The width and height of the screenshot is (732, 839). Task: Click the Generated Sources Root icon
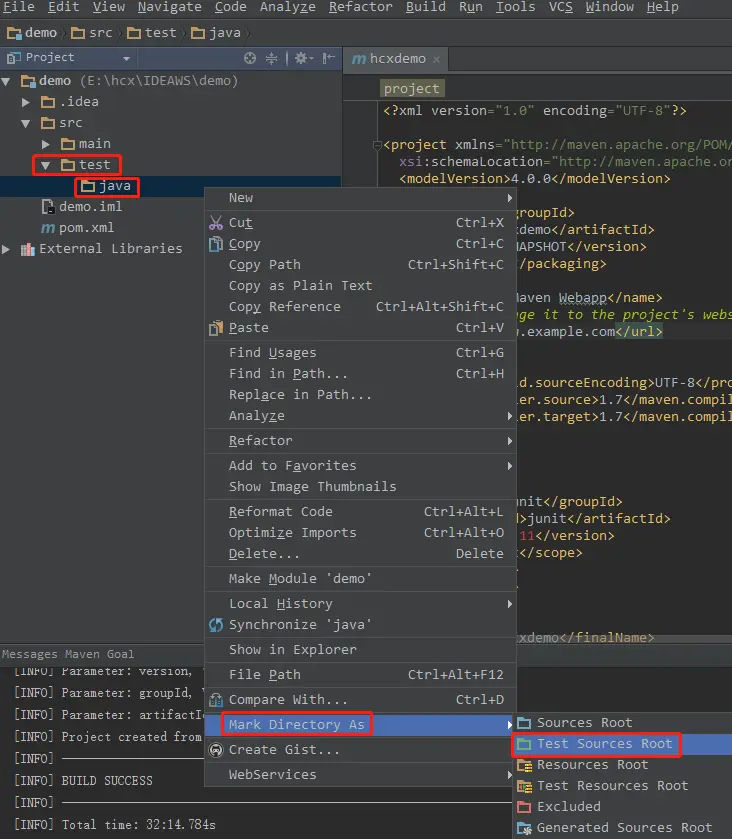(x=524, y=828)
